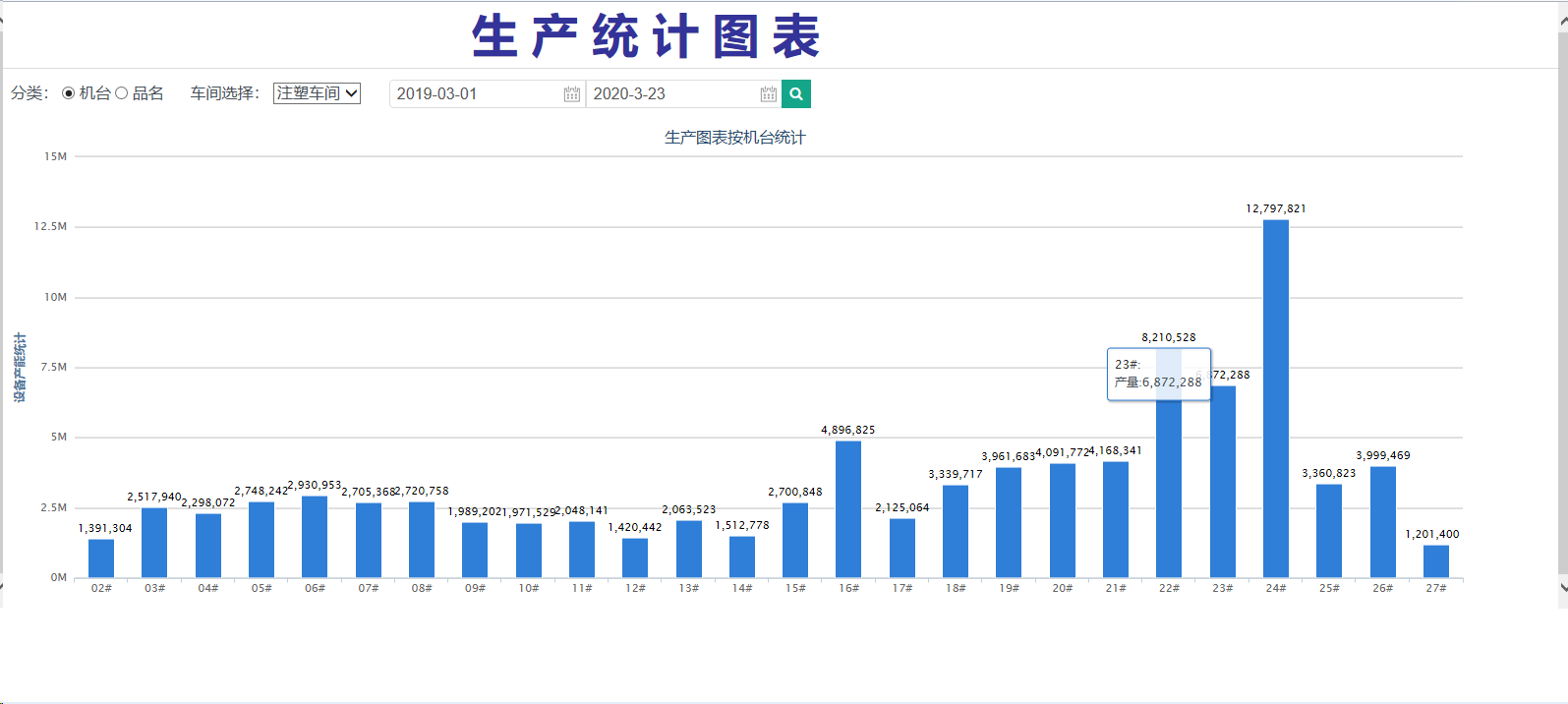Click the 06# bar showing 2,930,953
The width and height of the screenshot is (1568, 704).
[x=315, y=537]
